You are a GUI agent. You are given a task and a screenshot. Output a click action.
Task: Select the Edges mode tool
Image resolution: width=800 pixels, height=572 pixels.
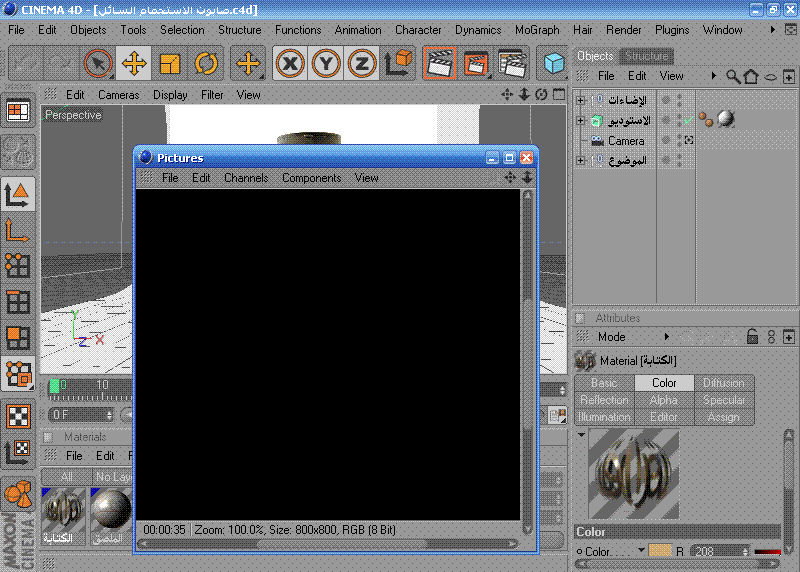18,302
